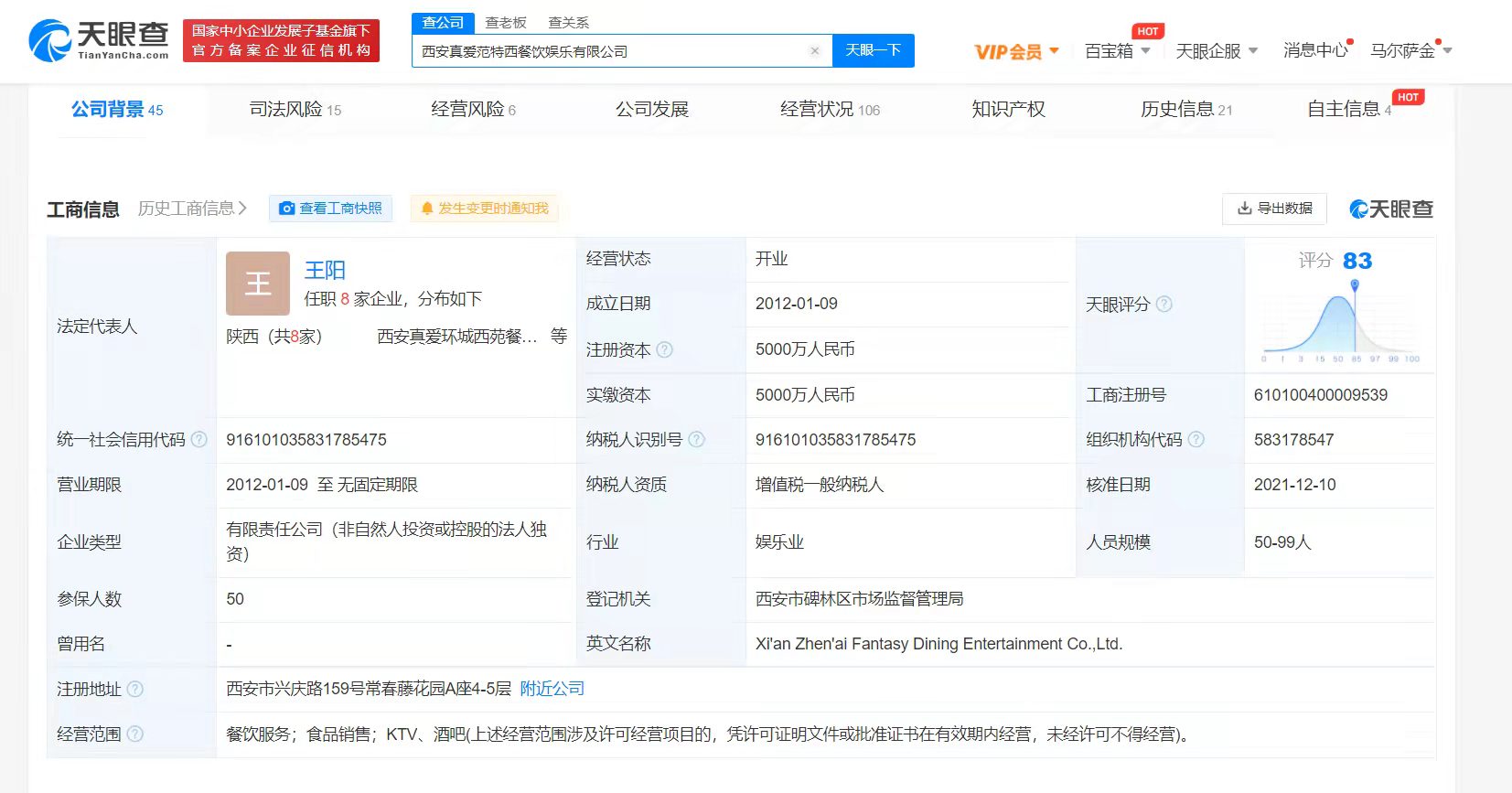The image size is (1512, 793).
Task: Switch to the 司法风险 tab
Action: pyautogui.click(x=295, y=110)
